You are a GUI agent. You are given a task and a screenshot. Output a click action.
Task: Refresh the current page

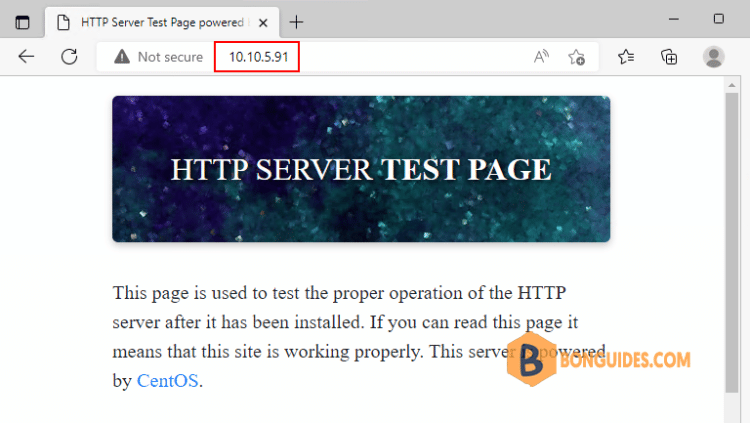69,57
